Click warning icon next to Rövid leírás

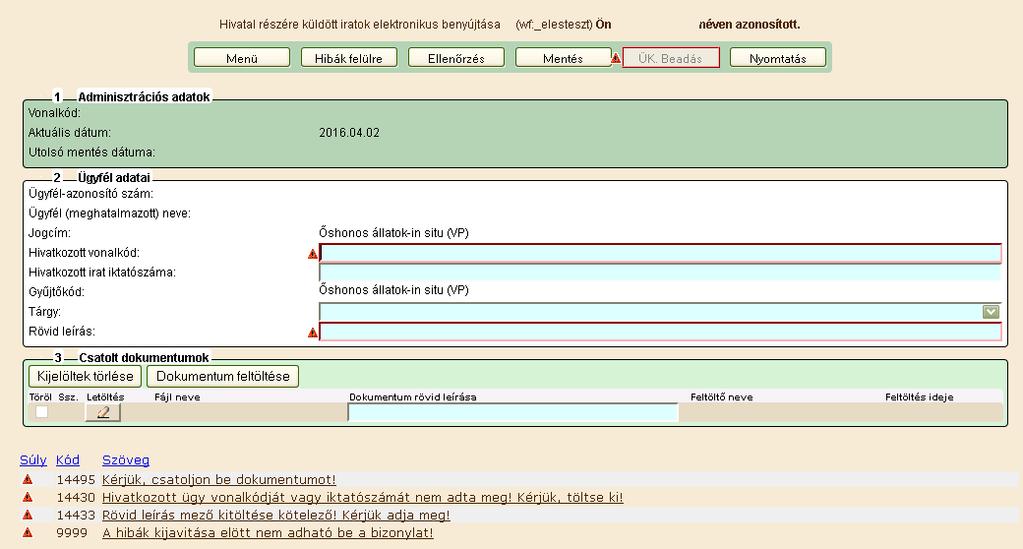(x=313, y=332)
